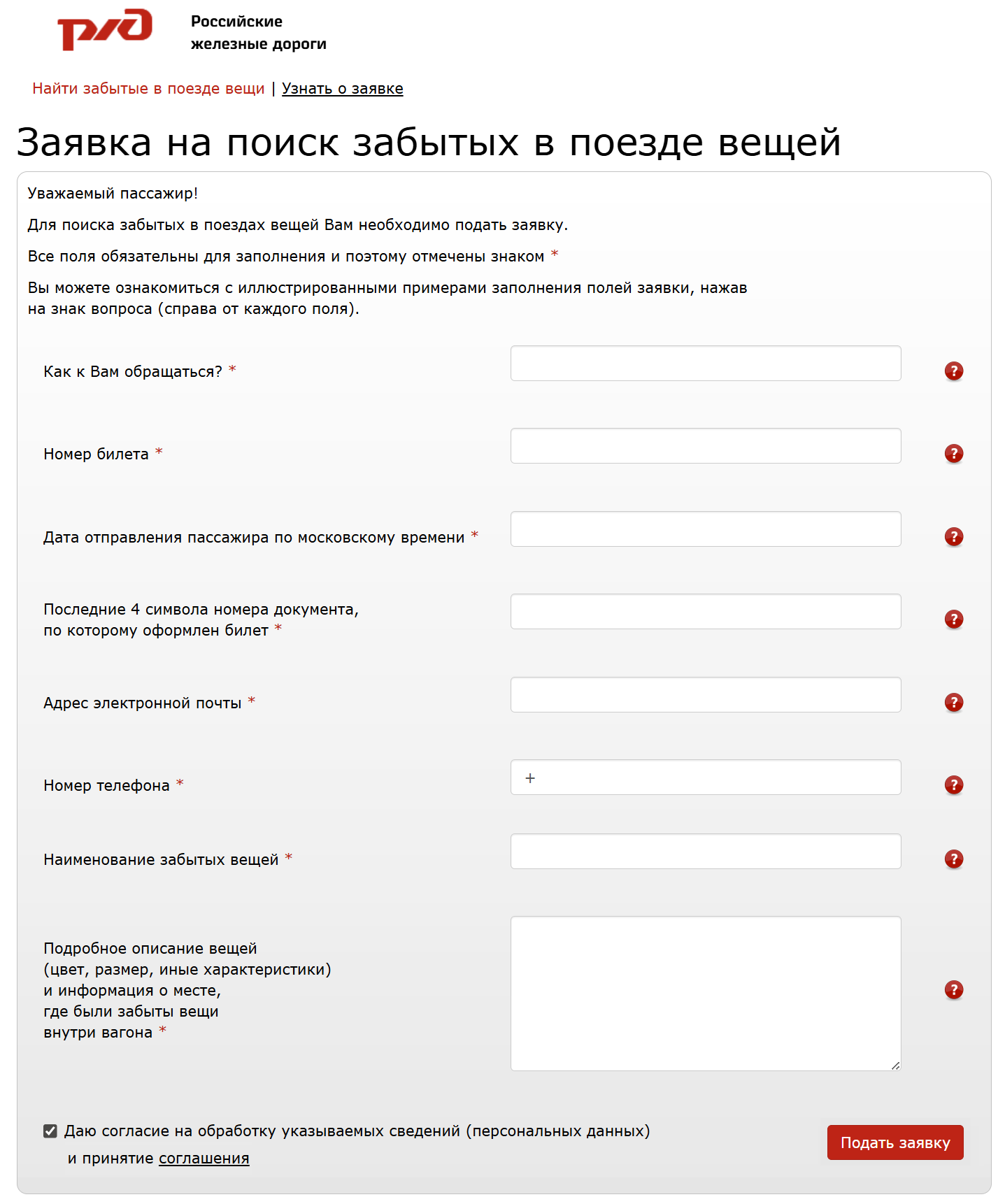
Task: Open help for document number field
Action: 953,618
